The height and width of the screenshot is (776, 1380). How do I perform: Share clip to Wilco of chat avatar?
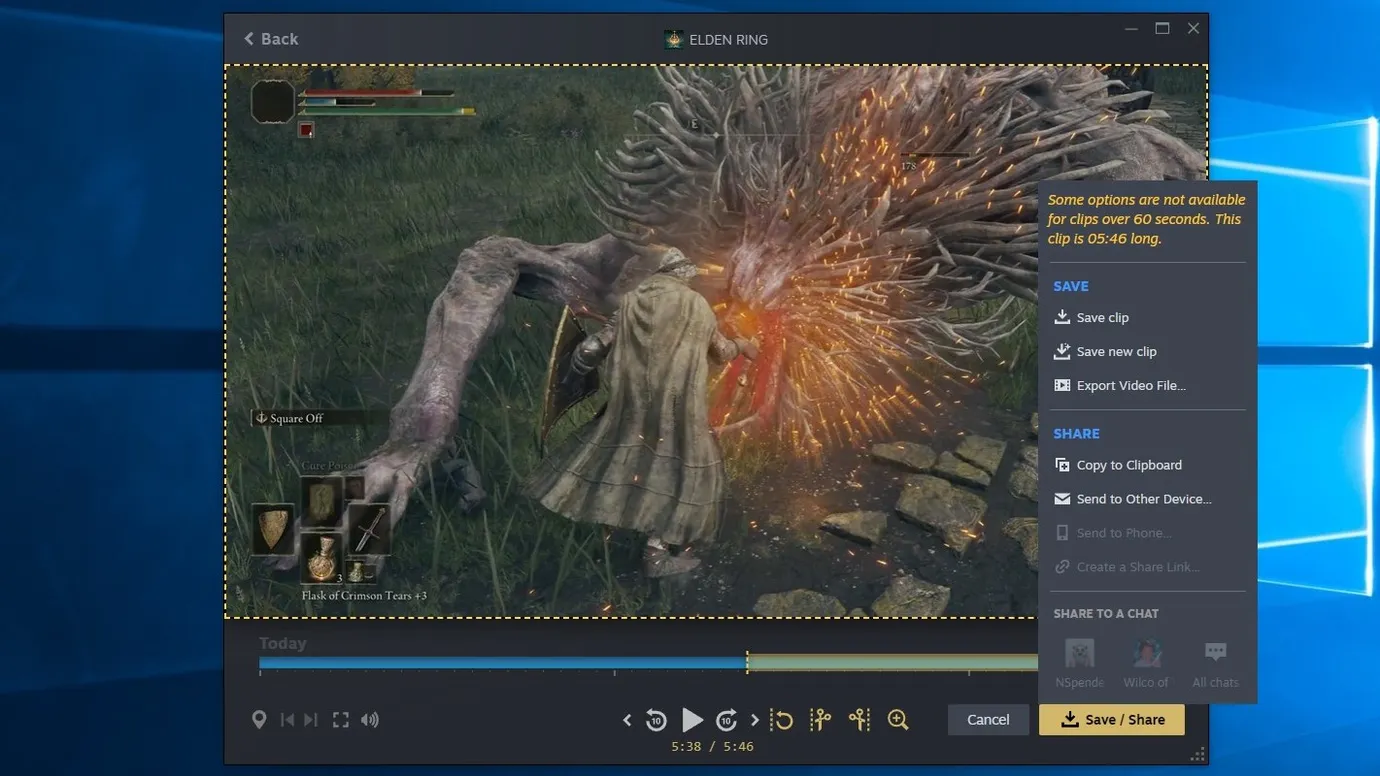click(1146, 654)
